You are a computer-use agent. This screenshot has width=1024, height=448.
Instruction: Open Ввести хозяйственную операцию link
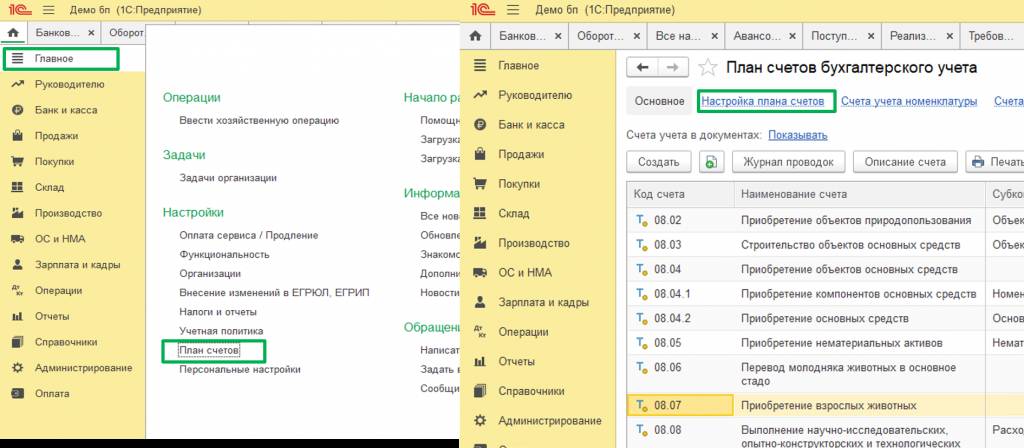(259, 121)
